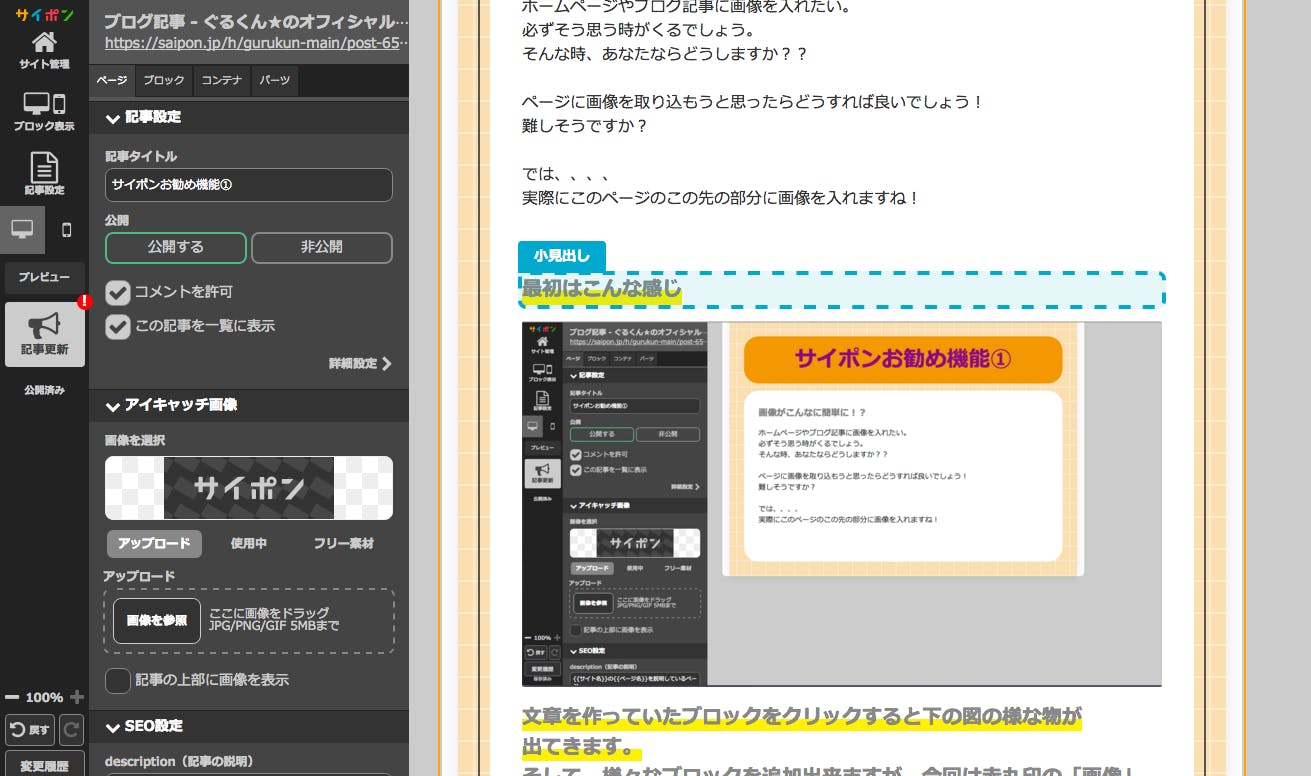Click 戻す undo button
Image resolution: width=1311 pixels, height=776 pixels.
(x=30, y=730)
